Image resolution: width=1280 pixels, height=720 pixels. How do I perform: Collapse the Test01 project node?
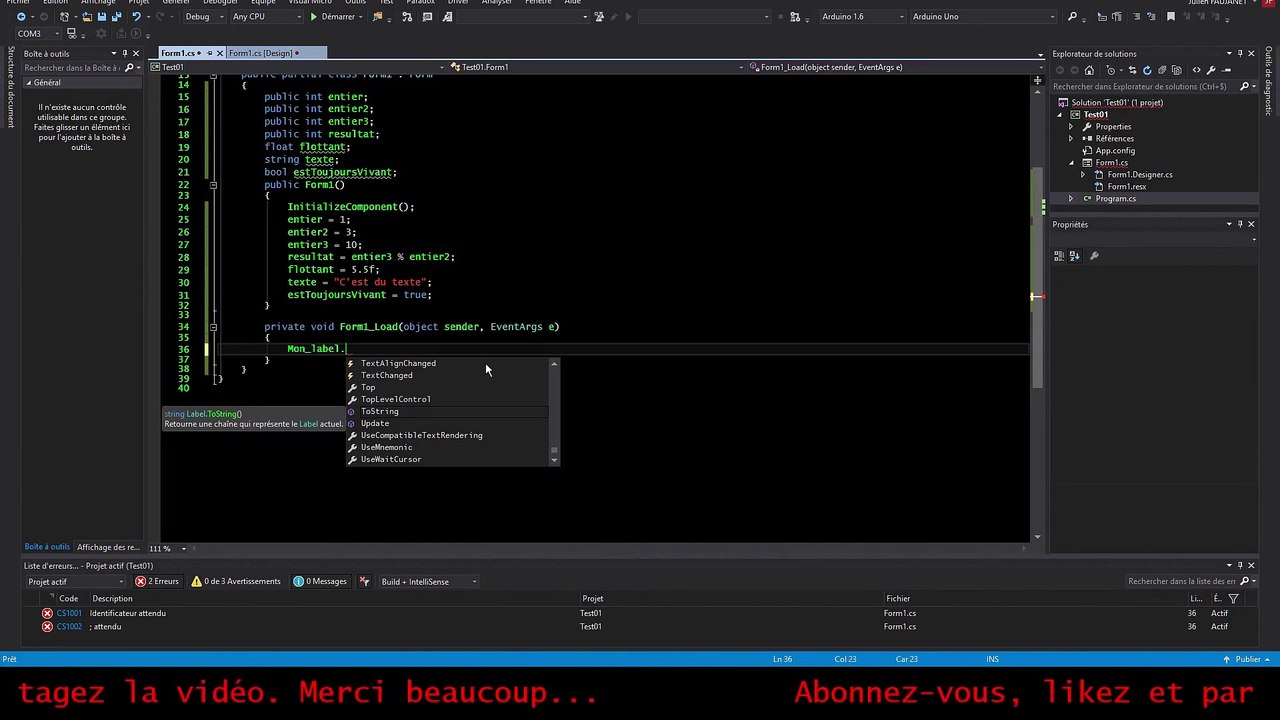(x=1060, y=115)
